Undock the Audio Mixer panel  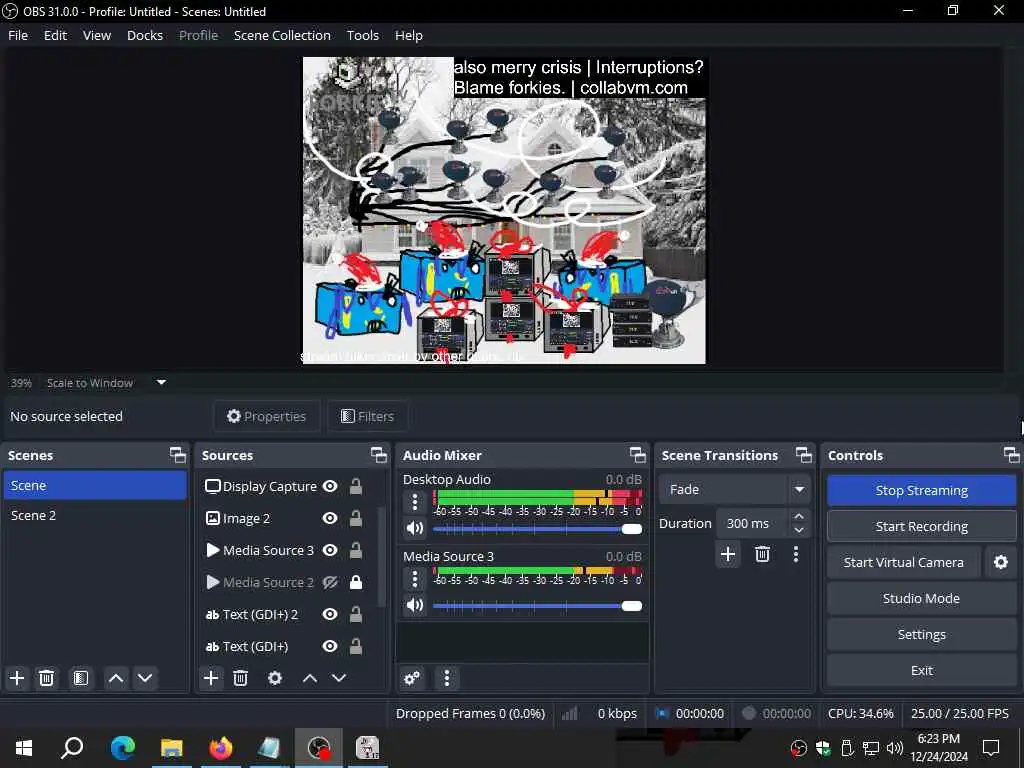[x=637, y=455]
